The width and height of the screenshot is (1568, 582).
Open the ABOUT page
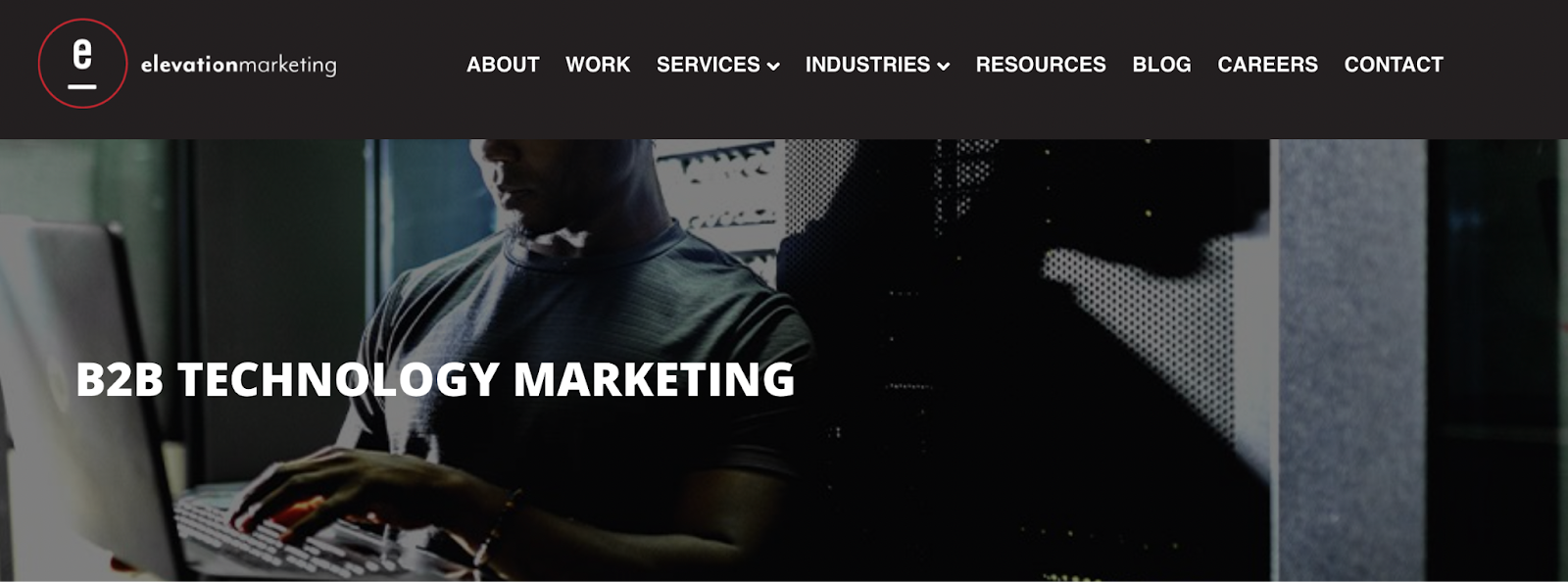click(x=503, y=65)
